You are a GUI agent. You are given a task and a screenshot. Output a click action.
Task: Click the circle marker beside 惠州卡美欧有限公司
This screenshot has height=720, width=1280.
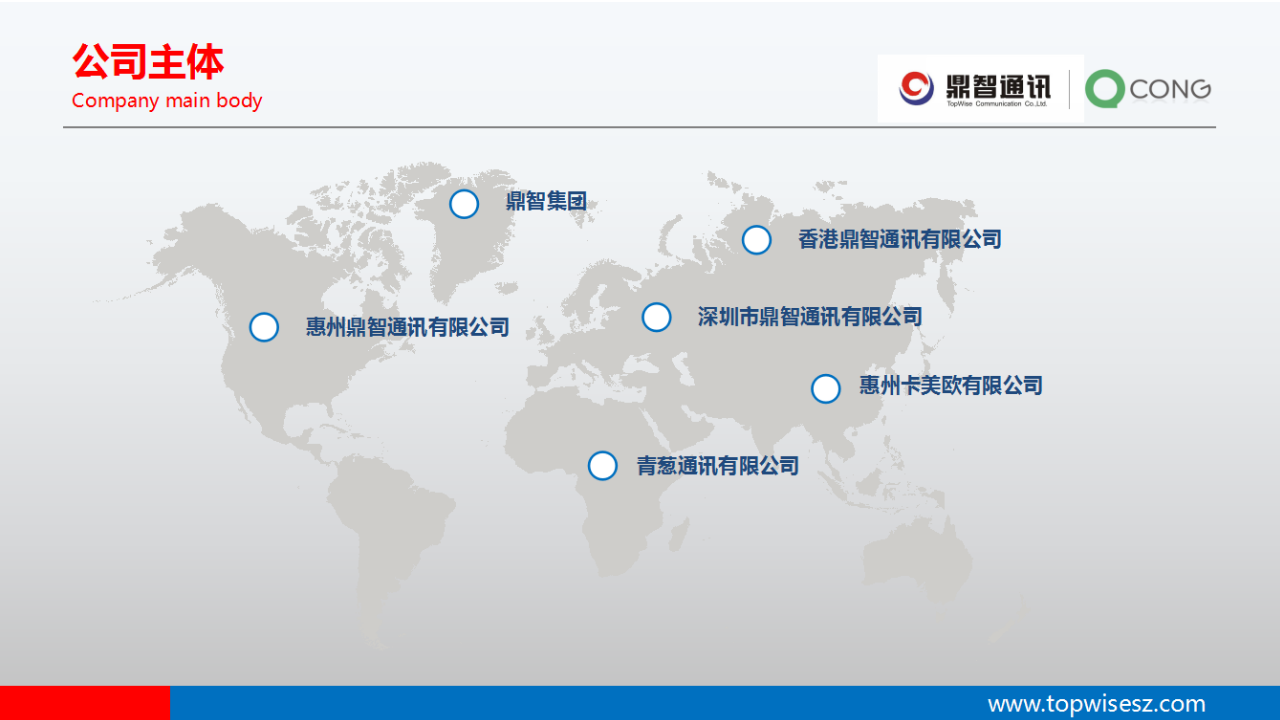pos(825,389)
